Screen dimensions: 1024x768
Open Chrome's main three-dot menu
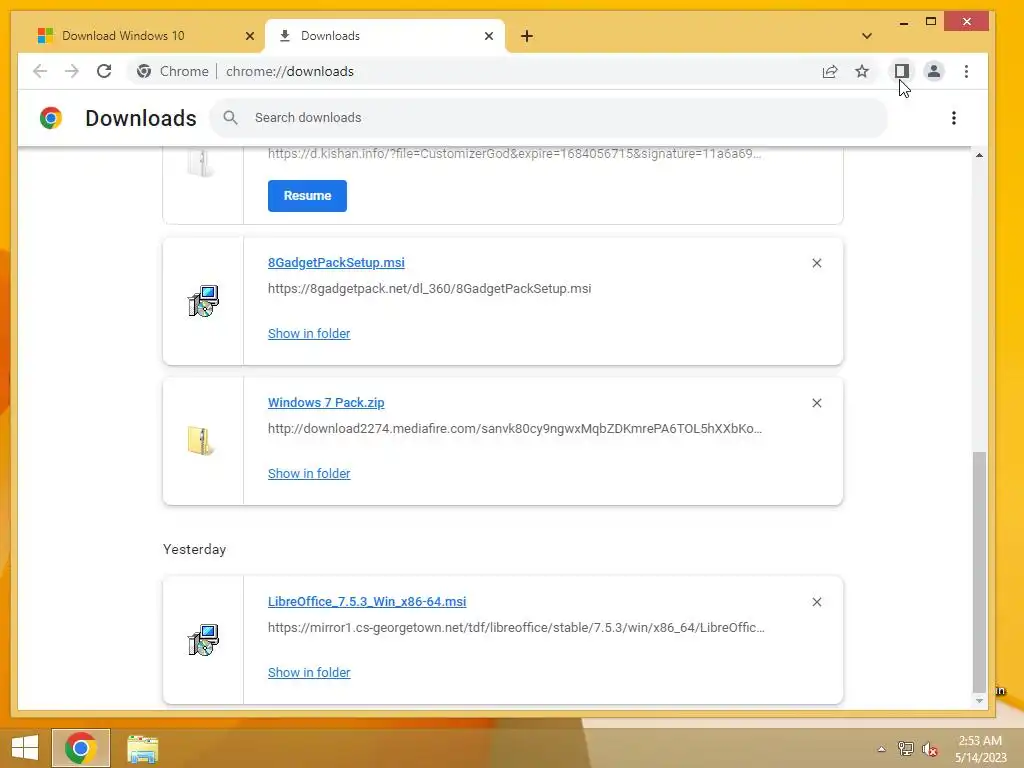coord(967,71)
